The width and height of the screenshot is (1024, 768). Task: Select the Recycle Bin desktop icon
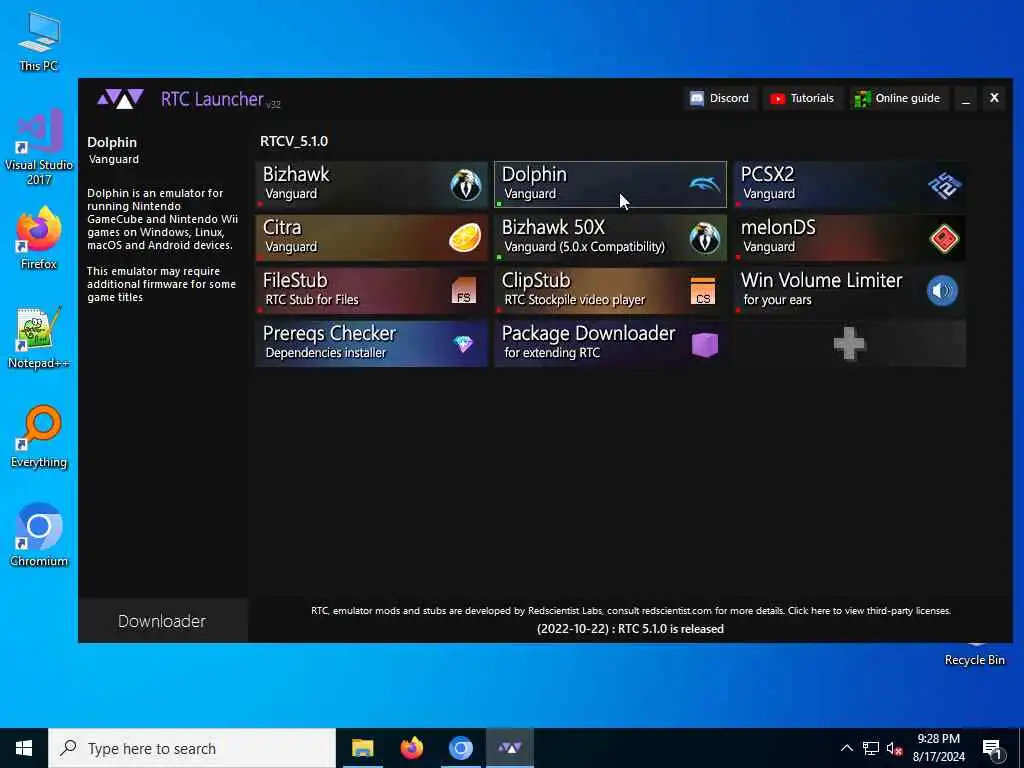[x=974, y=655]
